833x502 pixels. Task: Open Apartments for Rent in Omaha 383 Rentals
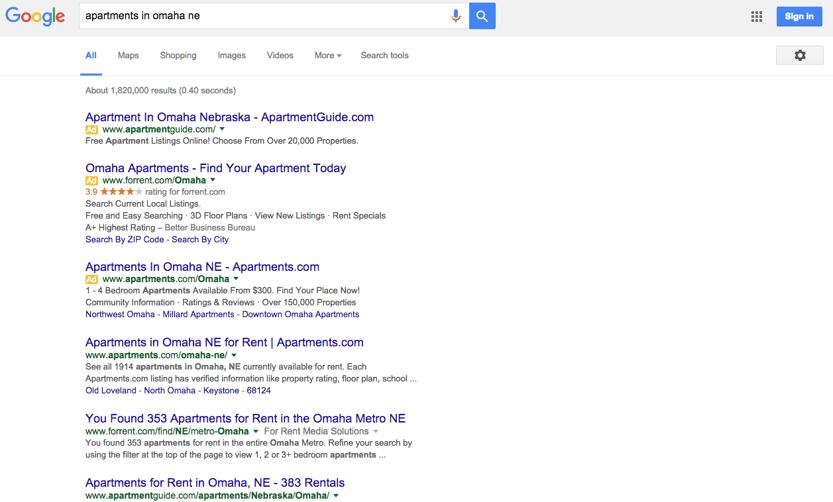coord(215,483)
